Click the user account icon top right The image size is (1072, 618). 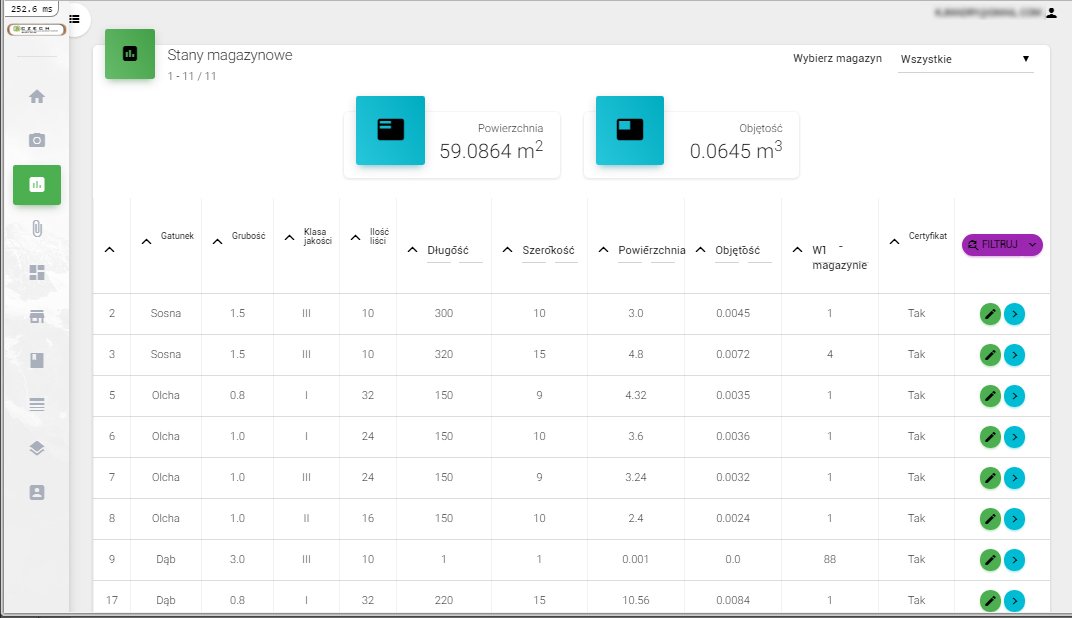tap(1051, 14)
